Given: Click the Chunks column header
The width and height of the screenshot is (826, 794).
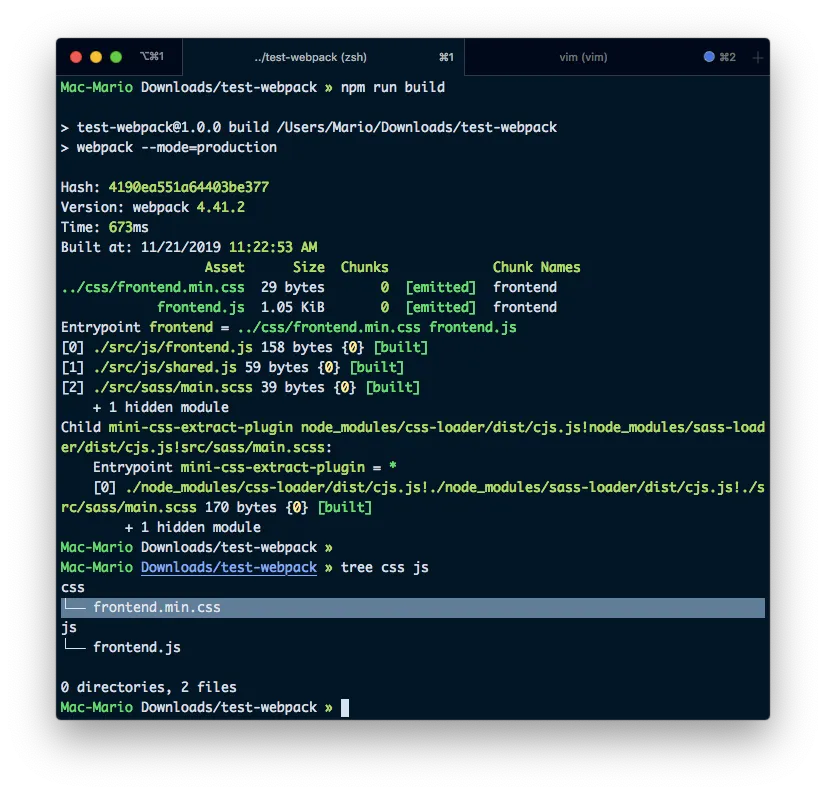Looking at the screenshot, I should coord(365,268).
